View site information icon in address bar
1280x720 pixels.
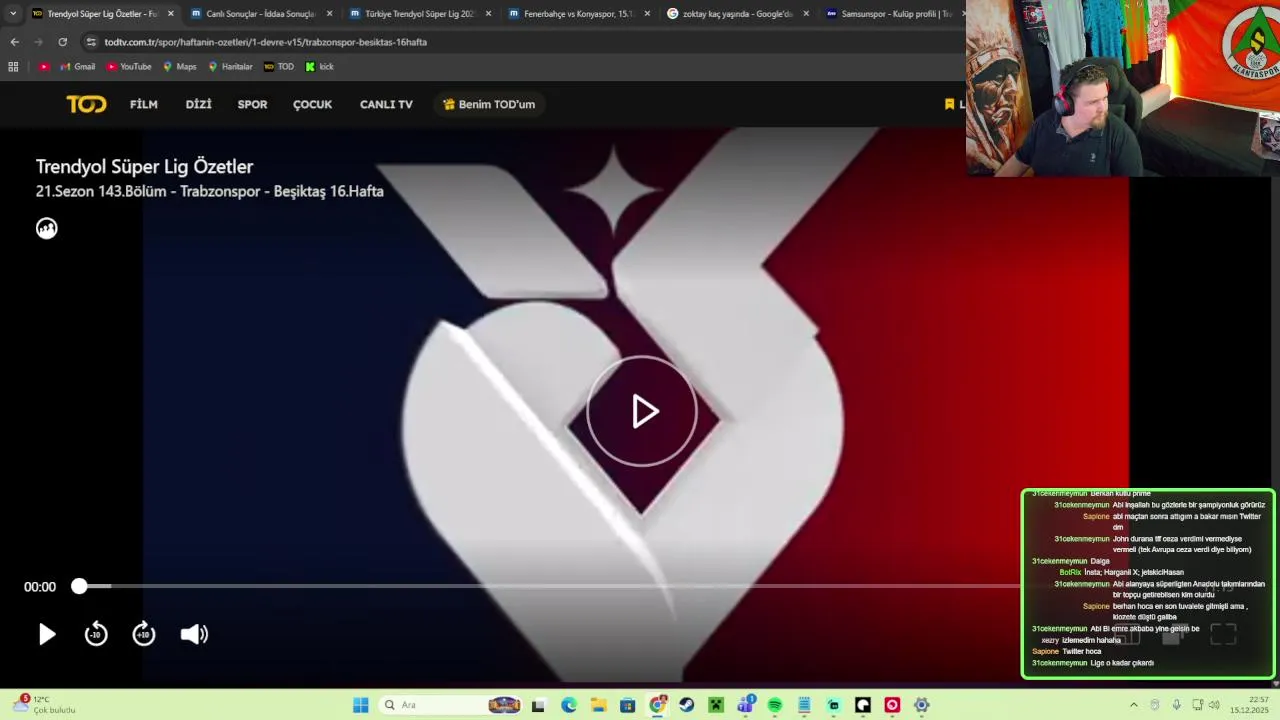click(x=91, y=42)
